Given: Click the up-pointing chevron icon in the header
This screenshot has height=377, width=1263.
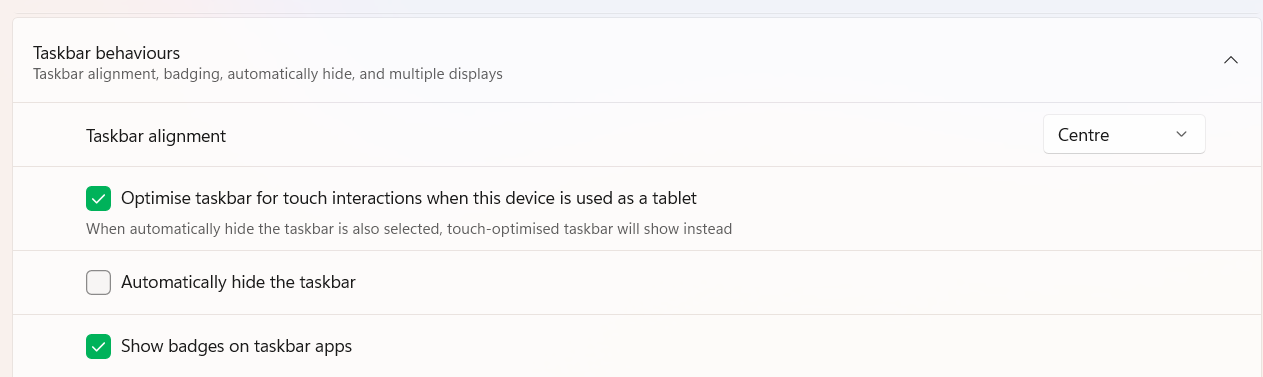Looking at the screenshot, I should (1231, 60).
